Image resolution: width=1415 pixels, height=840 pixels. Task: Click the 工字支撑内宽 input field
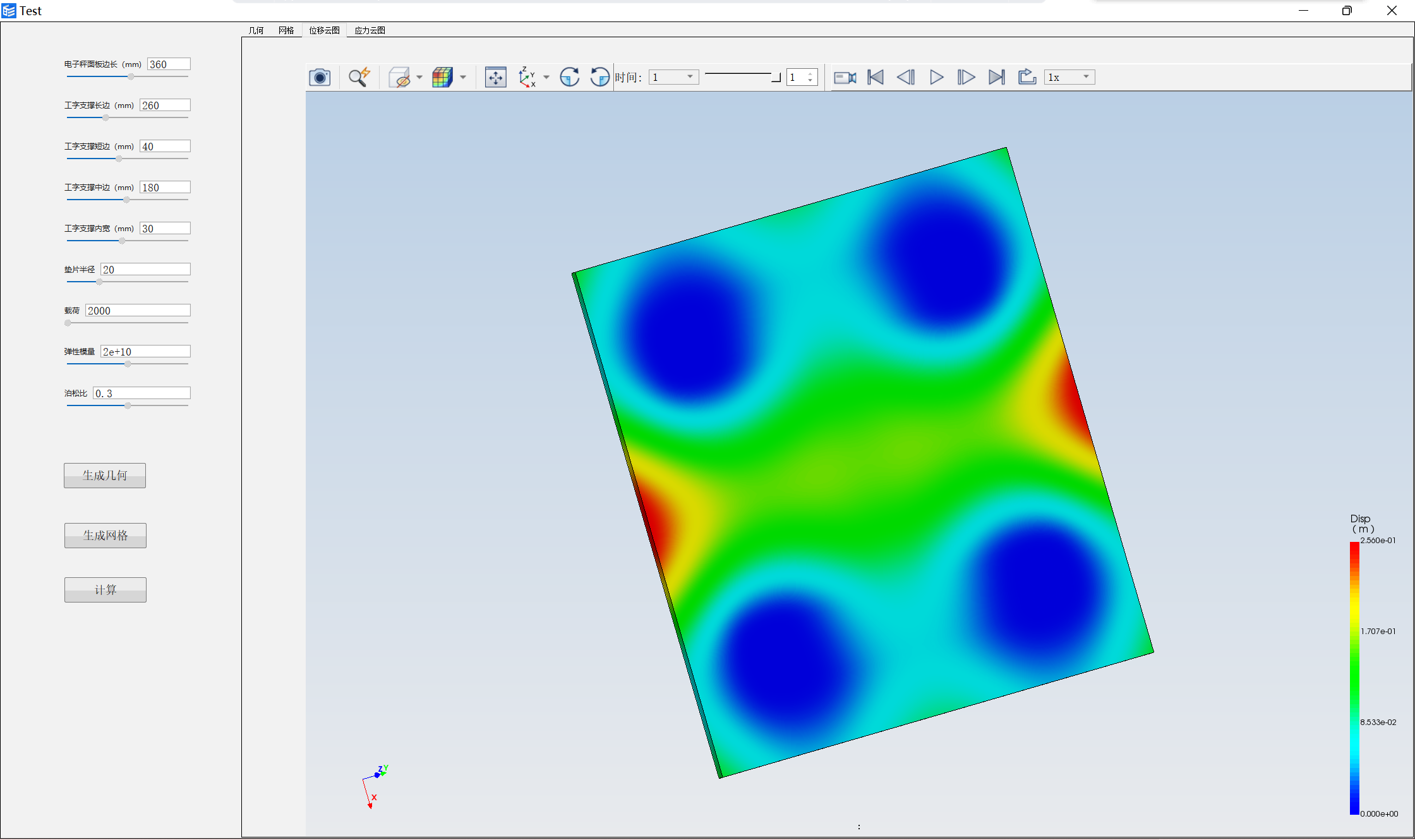coord(165,228)
